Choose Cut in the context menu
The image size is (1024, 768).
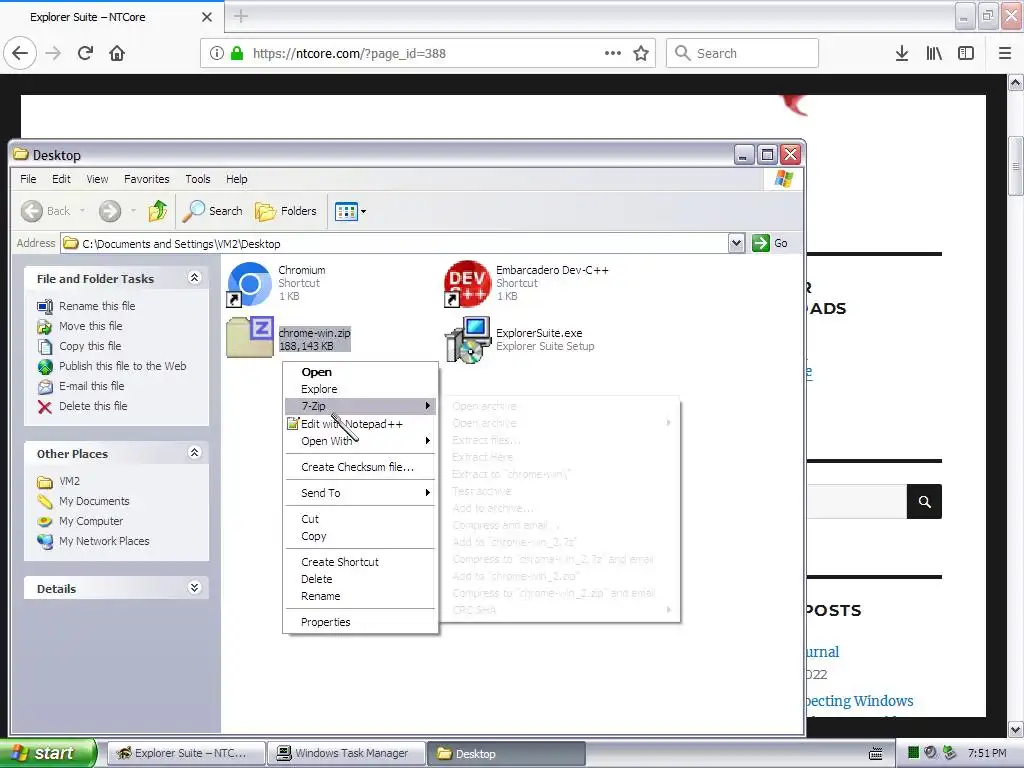[360, 519]
